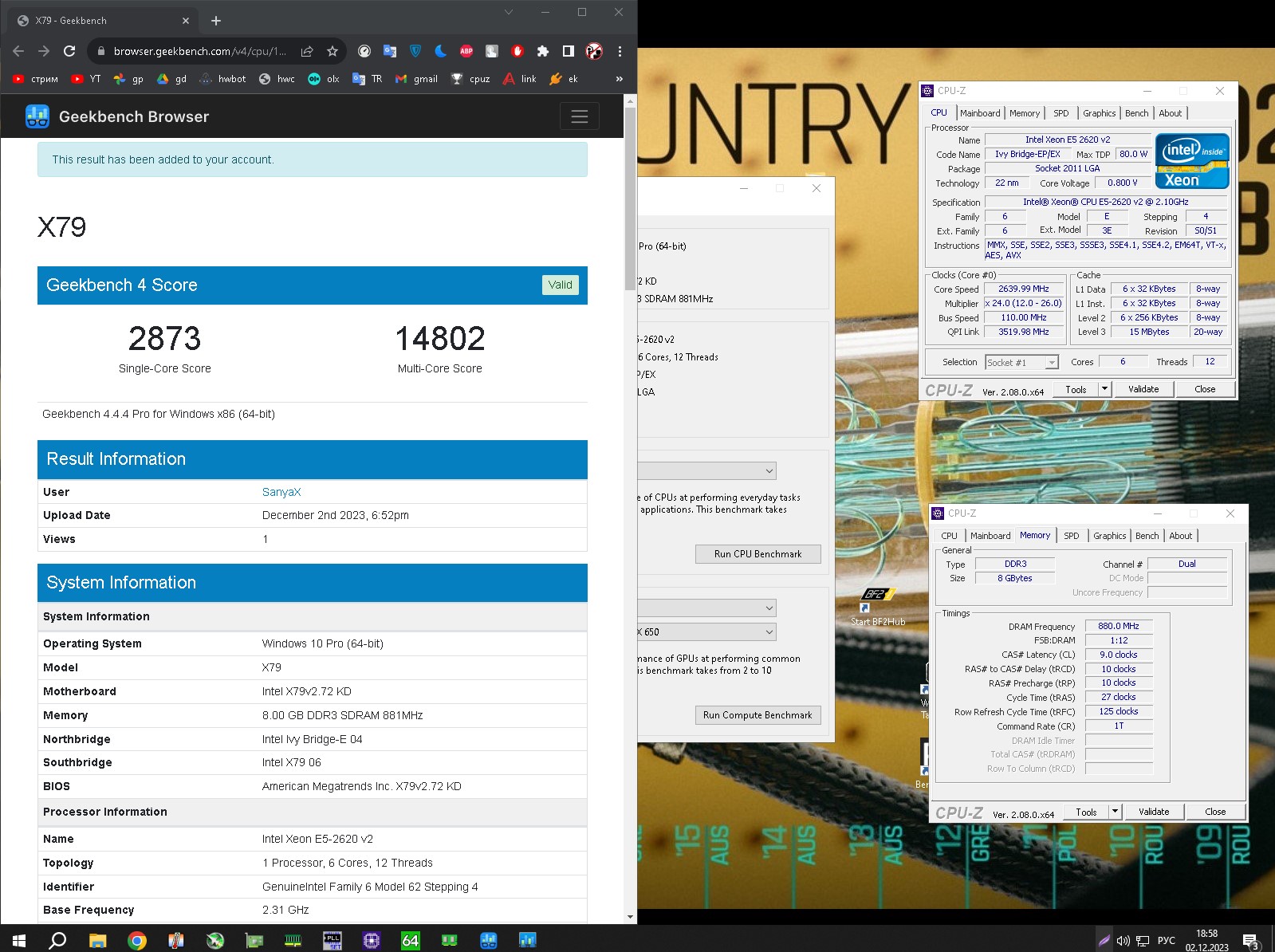
Task: Show hidden bookmarks with the chevron
Action: tap(620, 79)
